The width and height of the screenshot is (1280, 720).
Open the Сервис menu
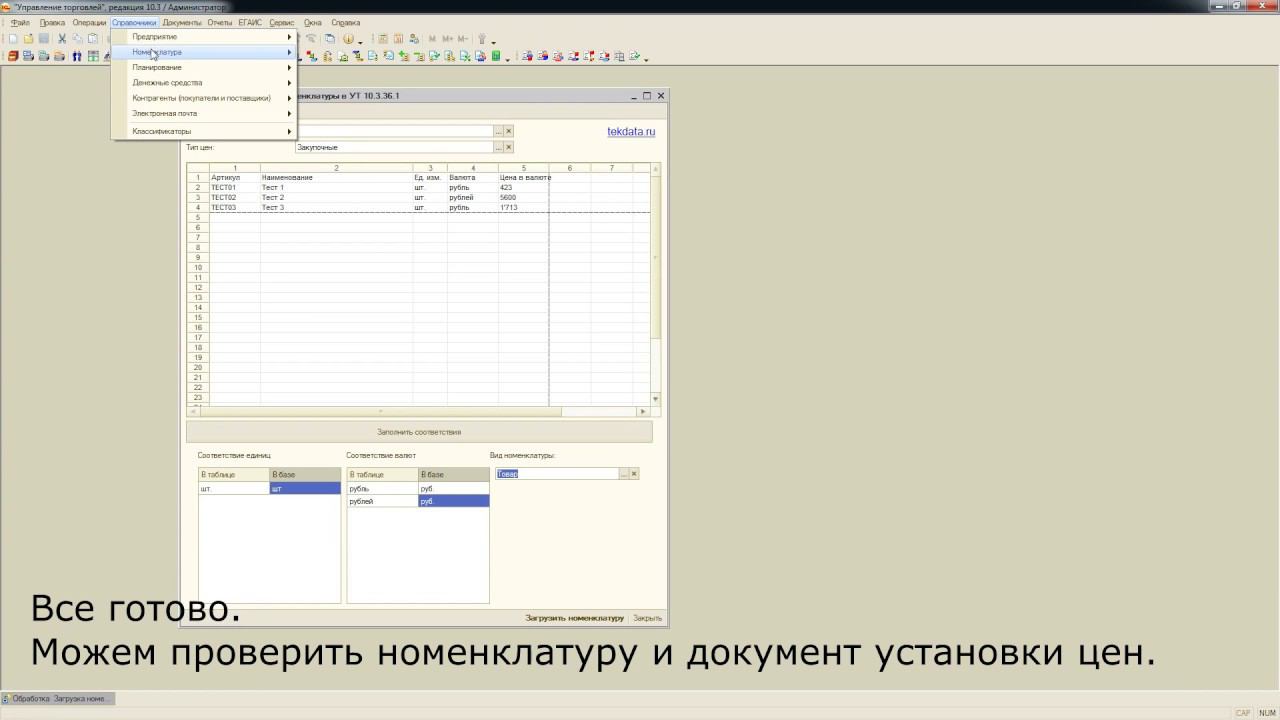point(282,22)
